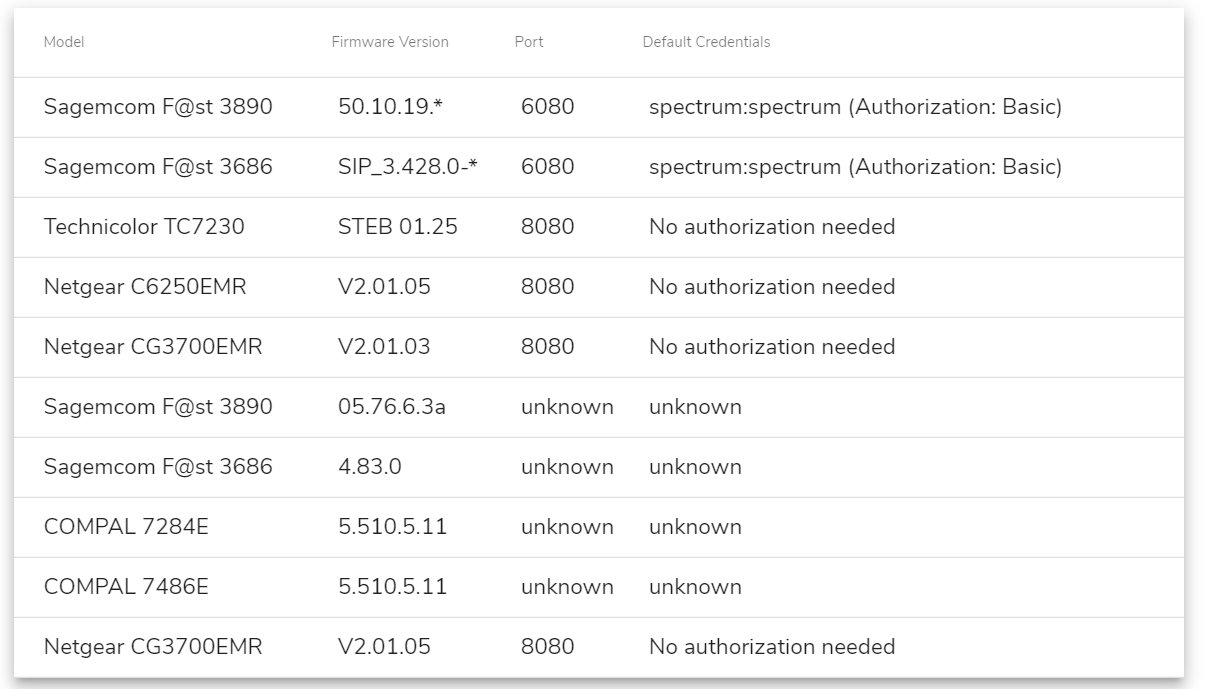This screenshot has width=1206, height=689.
Task: Click the Default Credentials column header
Action: pyautogui.click(x=706, y=42)
